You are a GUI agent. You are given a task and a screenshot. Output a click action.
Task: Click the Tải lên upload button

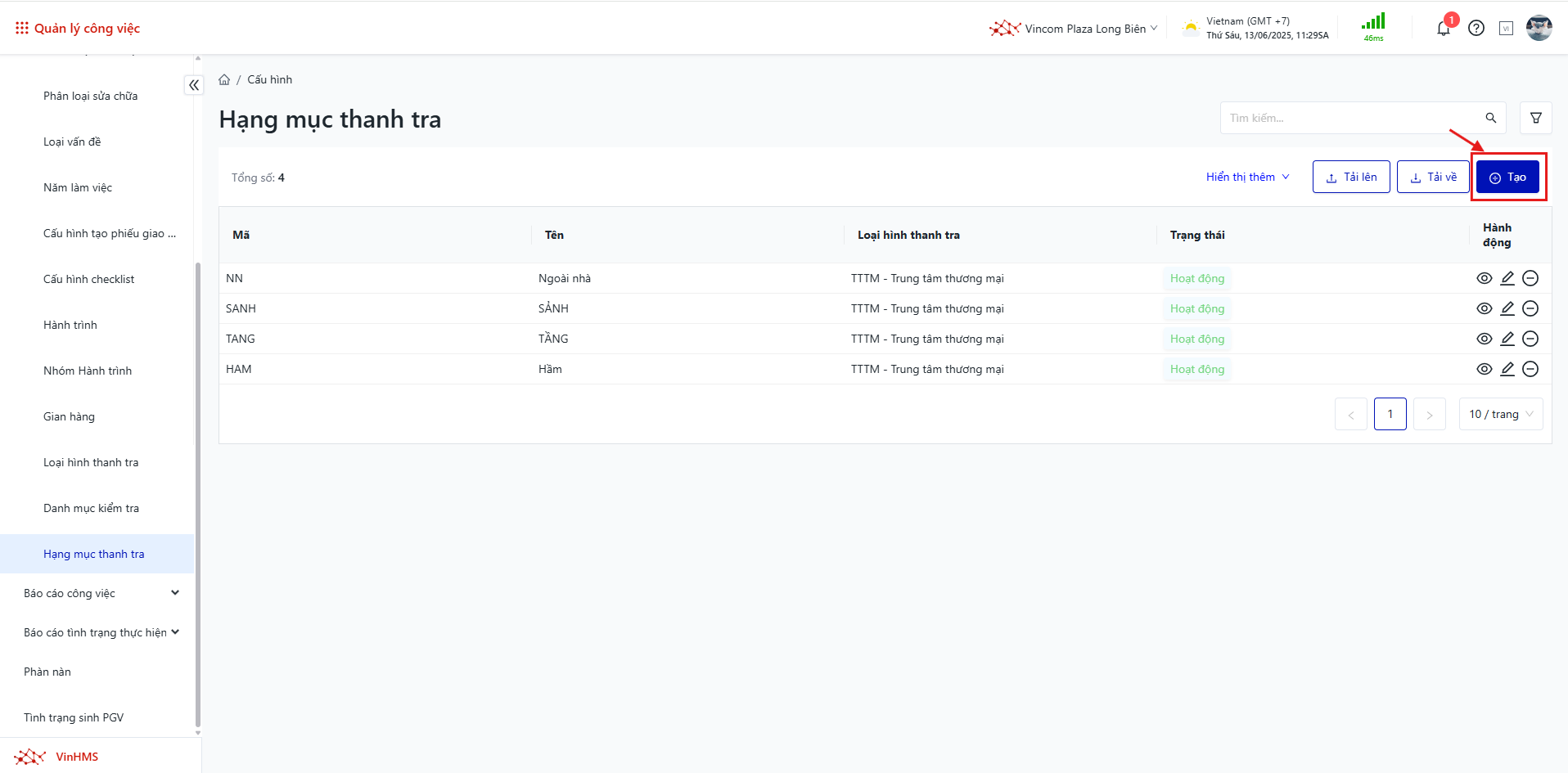pyautogui.click(x=1351, y=178)
